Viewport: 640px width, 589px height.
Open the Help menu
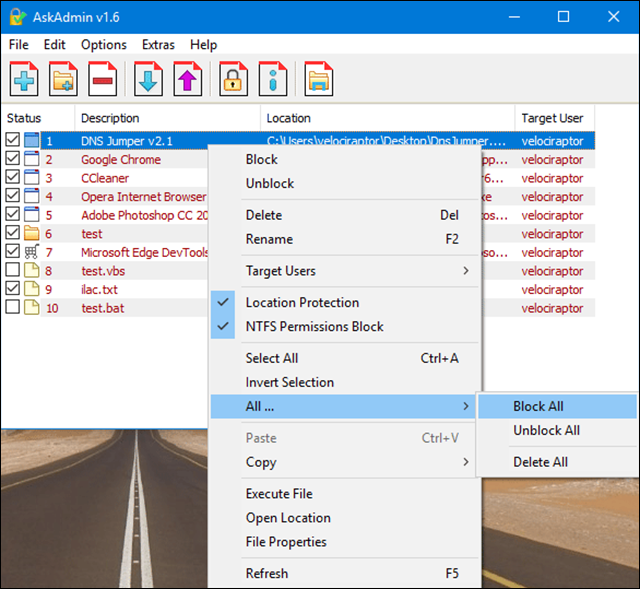(203, 44)
